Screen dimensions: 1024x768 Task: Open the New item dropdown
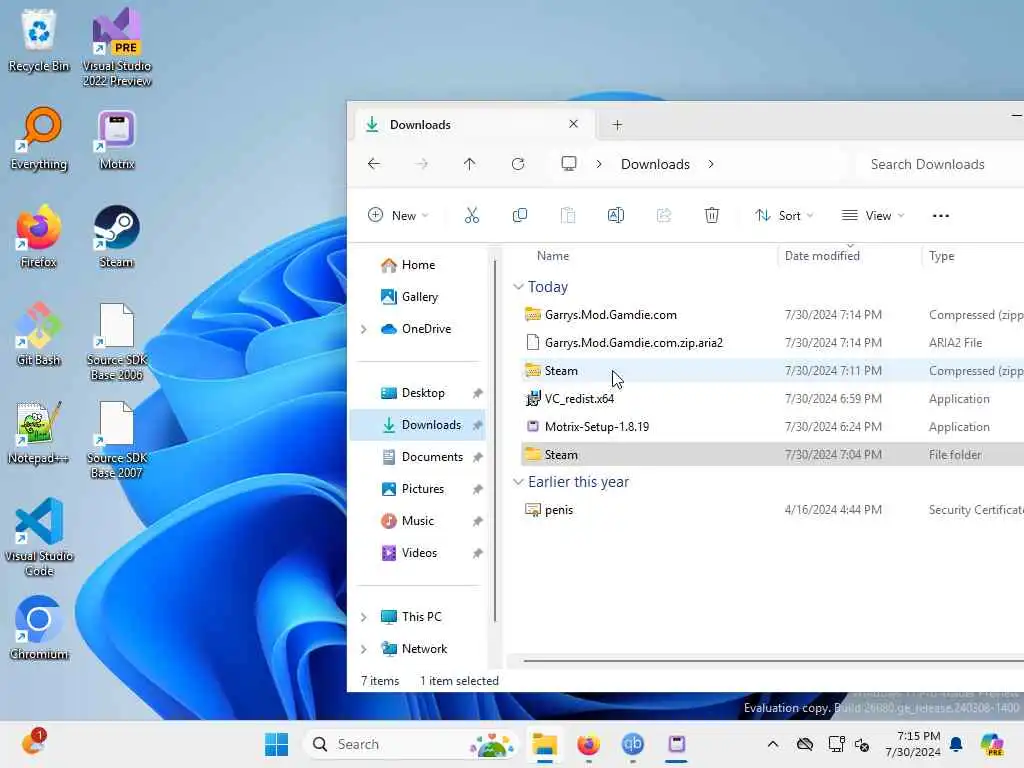[398, 216]
